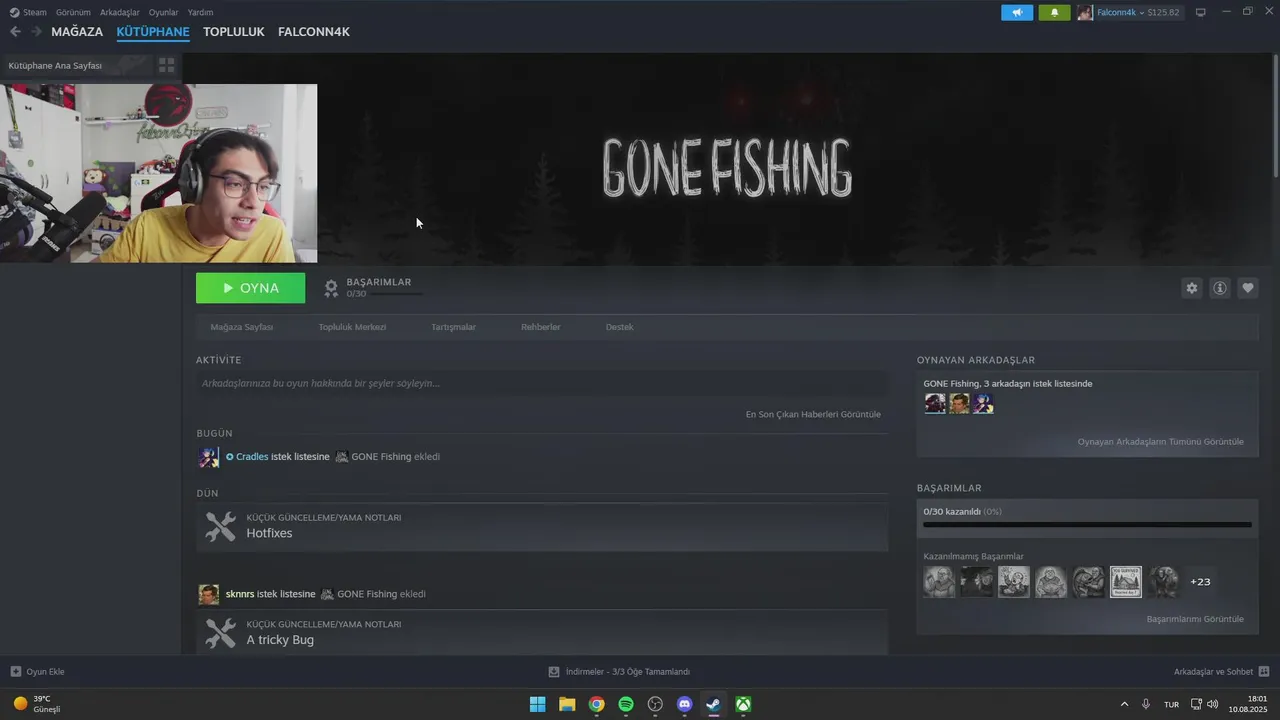Click Oynayan Arkadaşların Tümünü Görüntüle

(1160, 442)
